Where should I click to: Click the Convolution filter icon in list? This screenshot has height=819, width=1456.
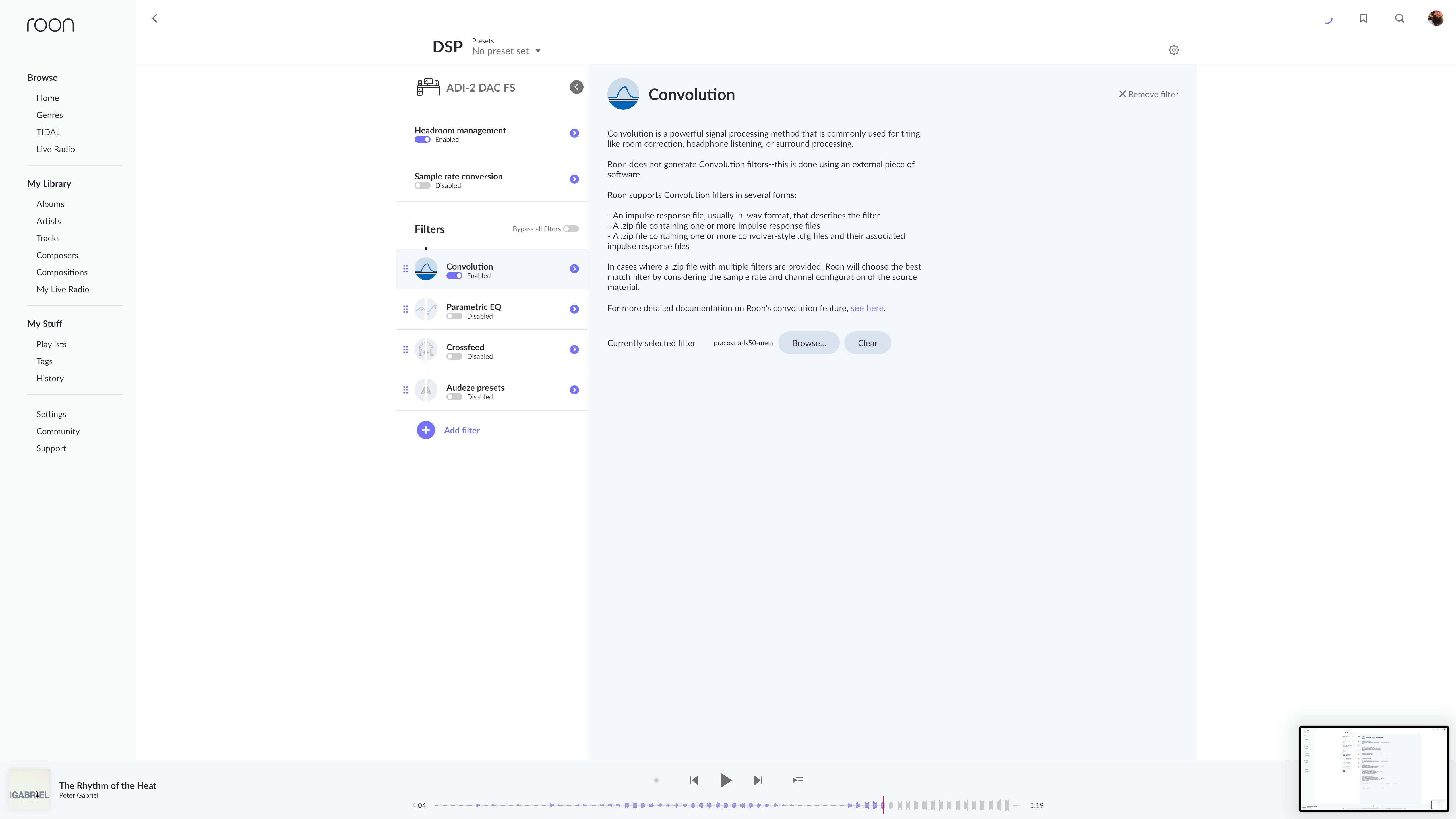426,268
